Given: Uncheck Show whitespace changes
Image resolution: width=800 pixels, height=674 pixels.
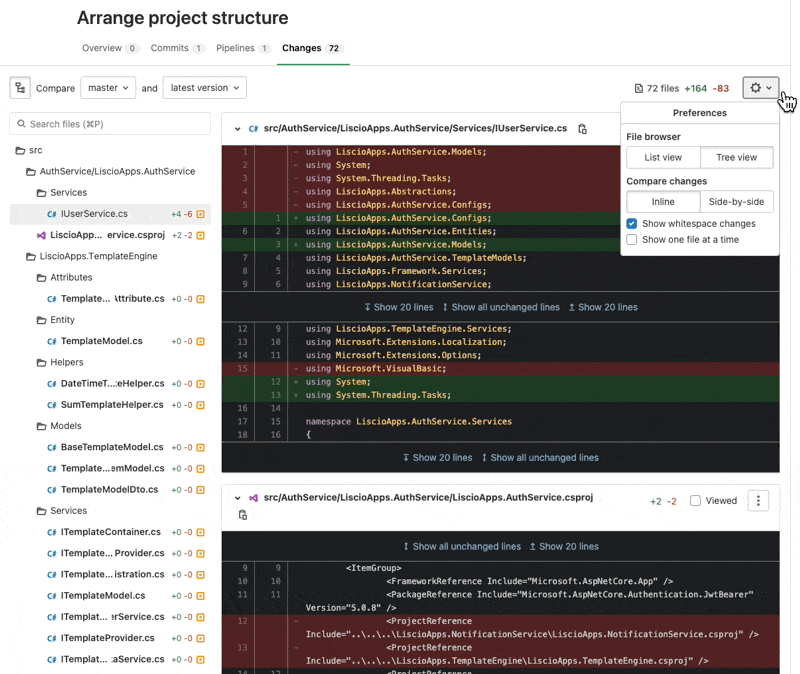Looking at the screenshot, I should coord(631,223).
